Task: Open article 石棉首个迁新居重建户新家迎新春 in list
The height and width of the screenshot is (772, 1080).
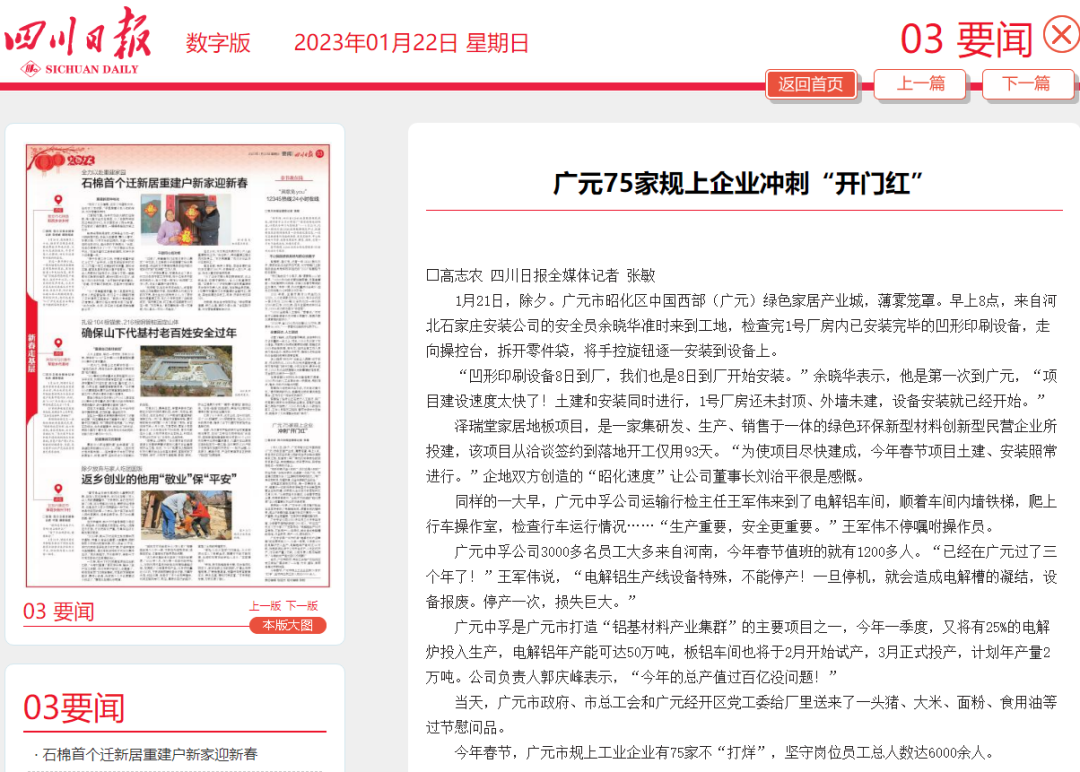Action: (x=149, y=755)
